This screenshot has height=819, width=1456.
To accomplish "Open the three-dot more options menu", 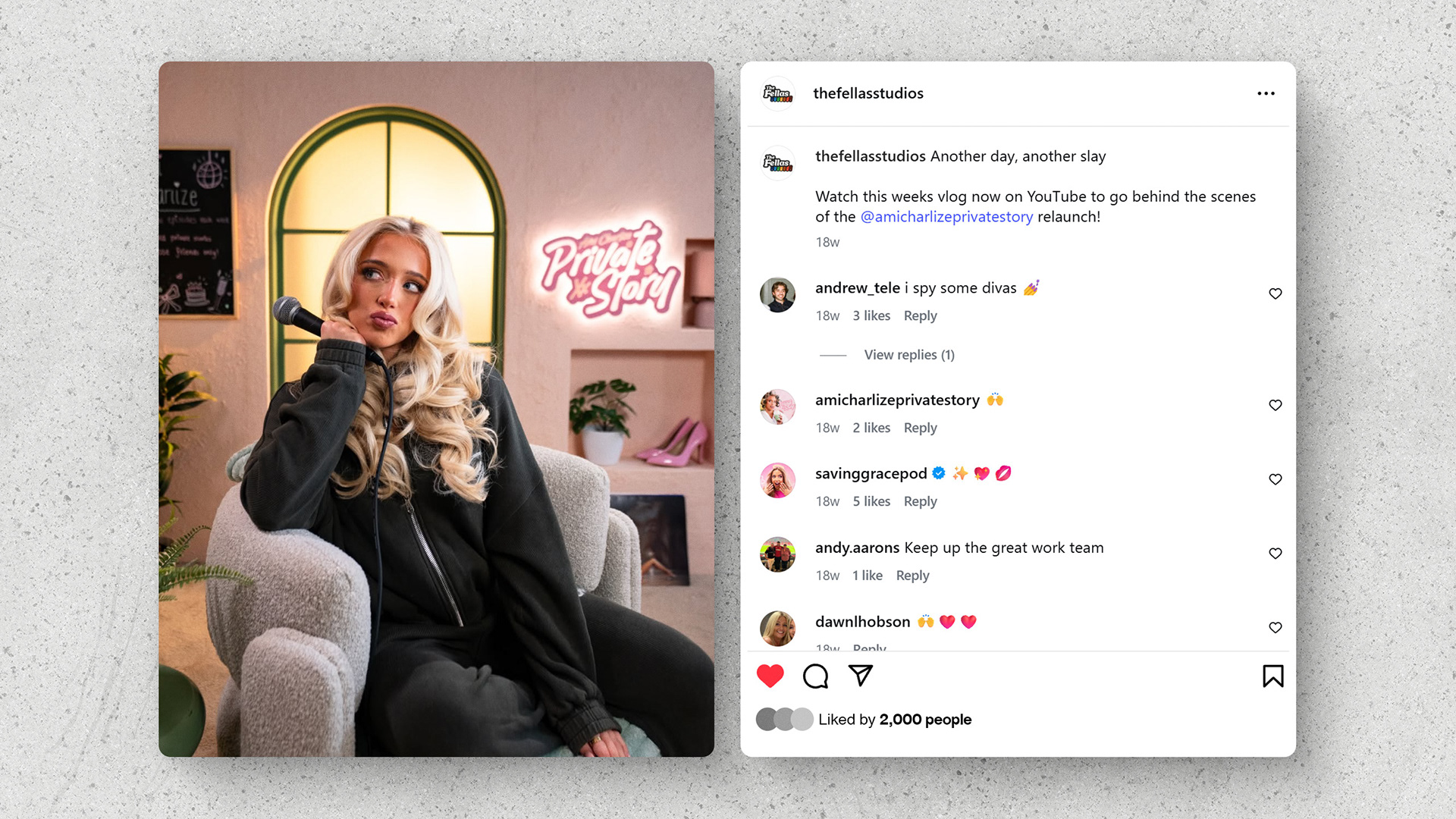I will pos(1266,93).
